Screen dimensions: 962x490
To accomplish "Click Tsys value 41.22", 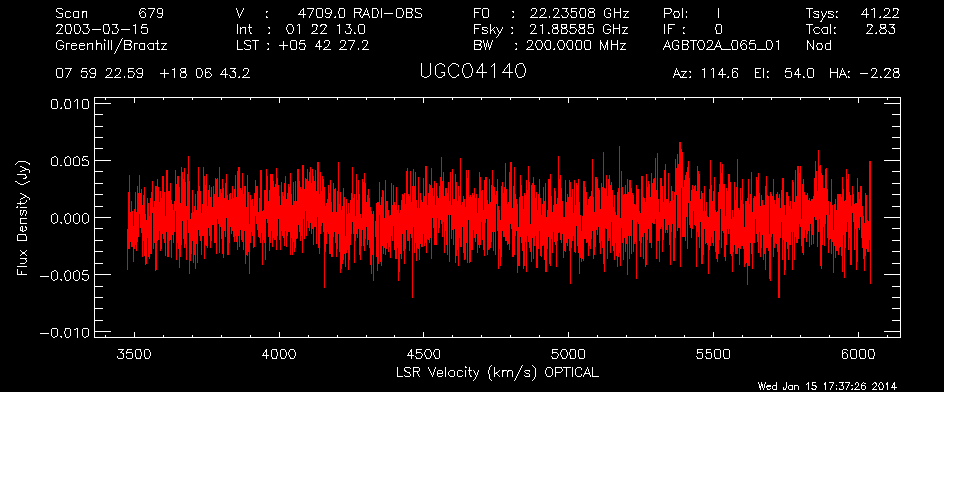I will (880, 13).
